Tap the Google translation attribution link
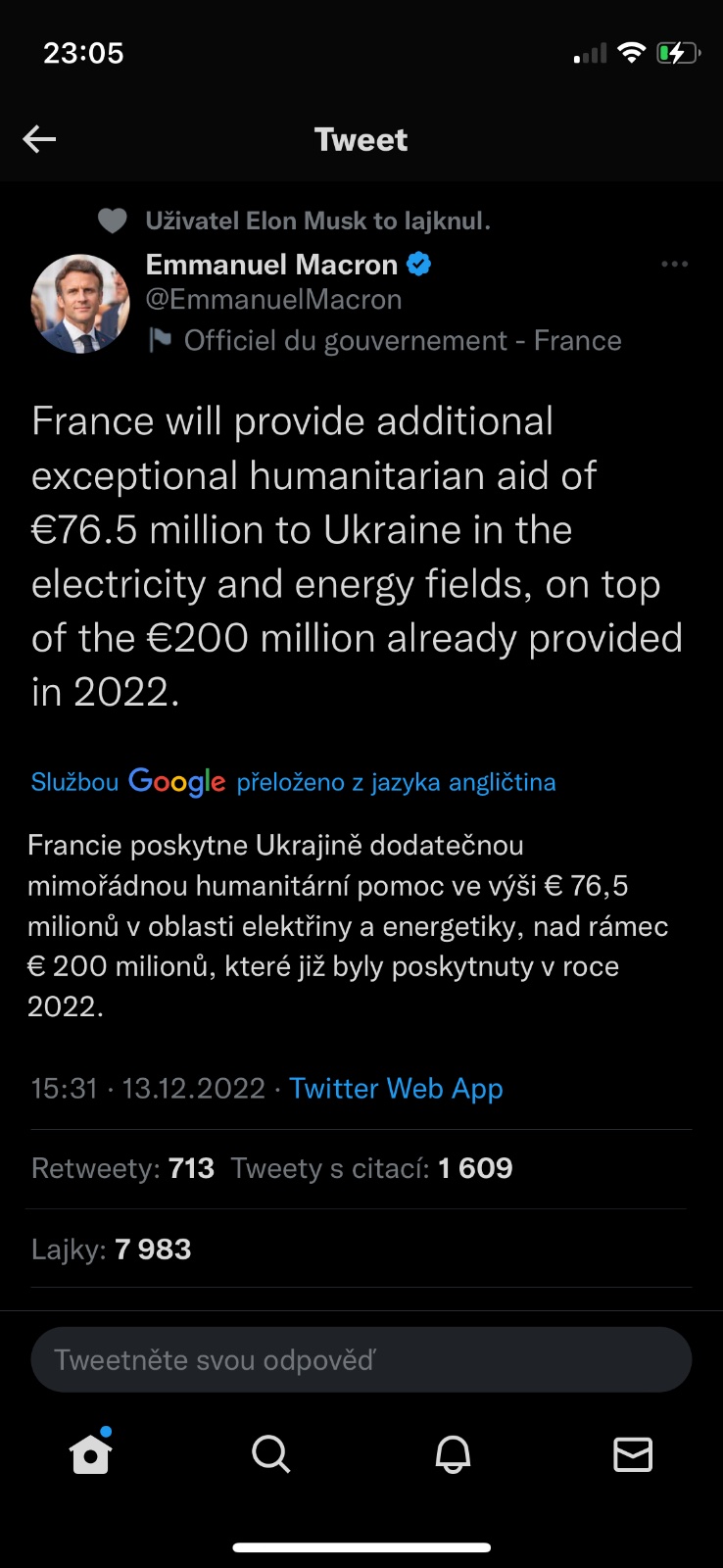This screenshot has height=1568, width=723. click(x=293, y=782)
